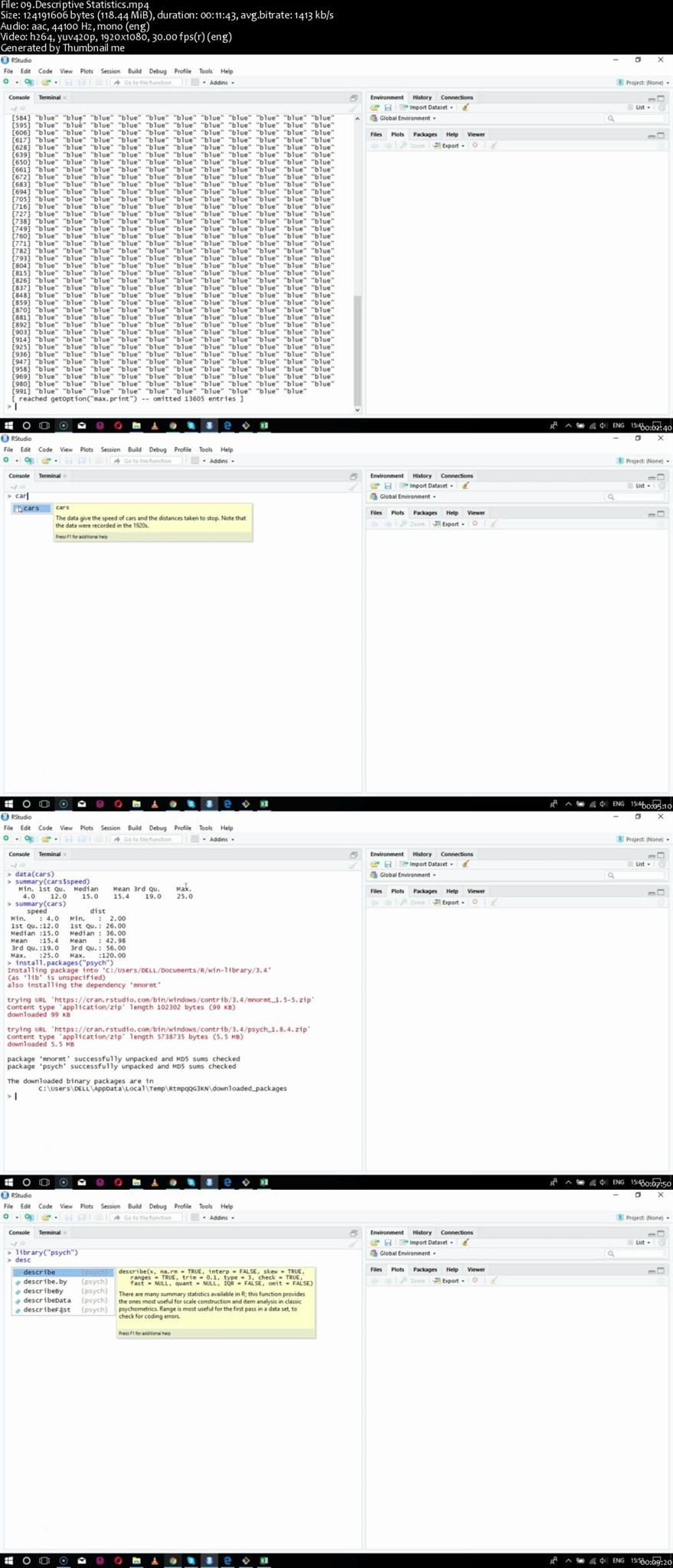Click the Clear console broom in 'blue' output frame

(352, 109)
